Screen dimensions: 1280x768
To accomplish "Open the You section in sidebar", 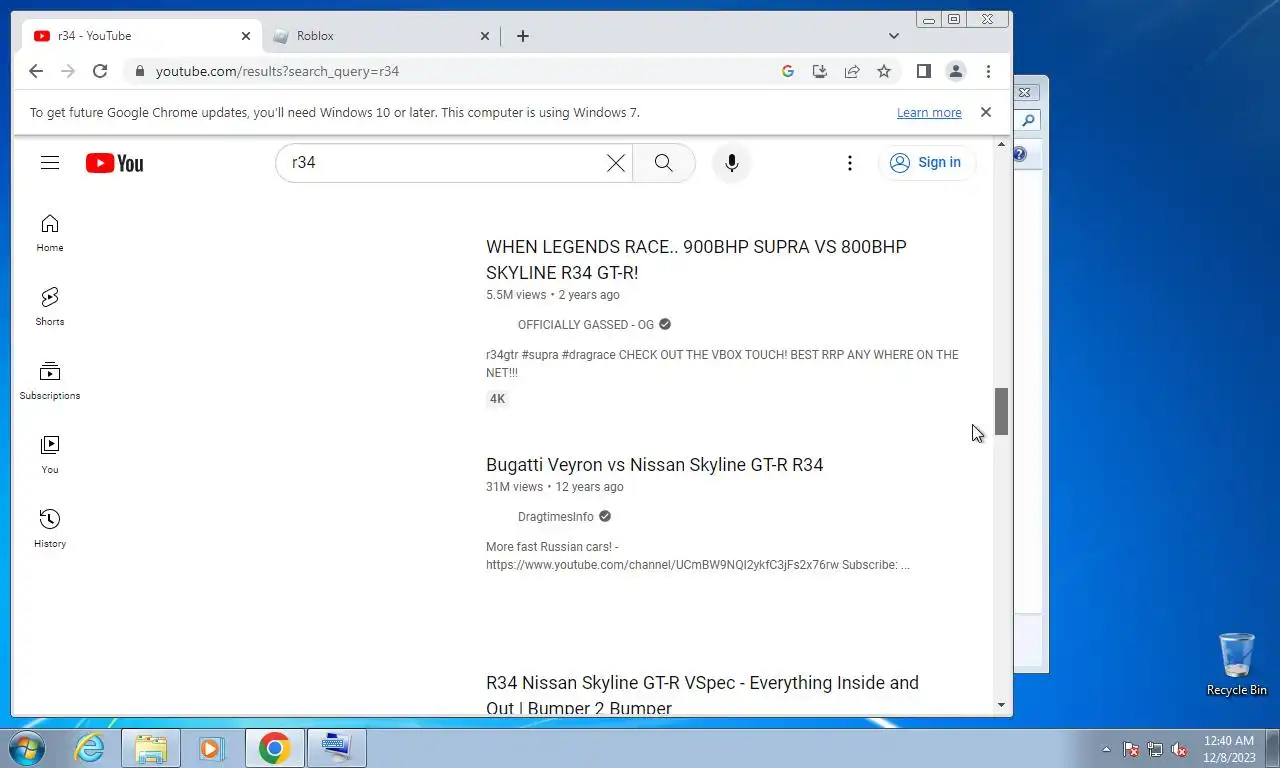I will click(x=50, y=455).
